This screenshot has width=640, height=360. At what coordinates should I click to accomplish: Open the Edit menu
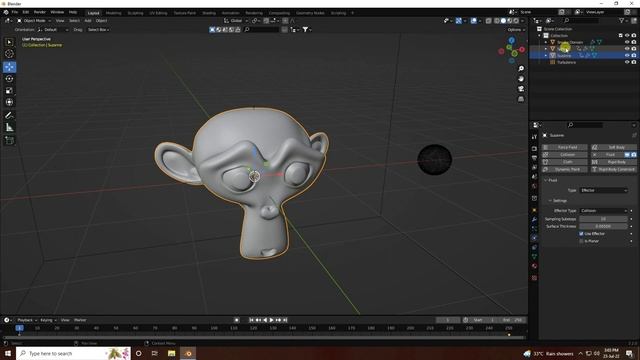click(x=26, y=12)
